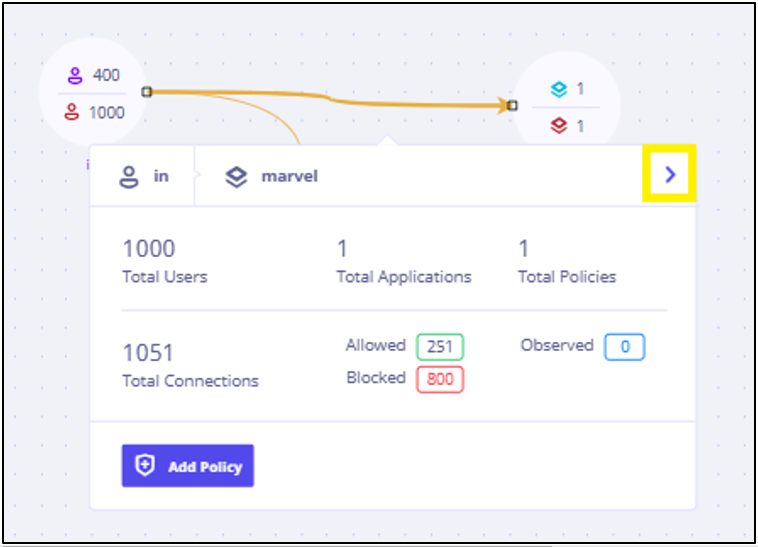
Task: Click the blue application layers icon
Action: coord(559,89)
